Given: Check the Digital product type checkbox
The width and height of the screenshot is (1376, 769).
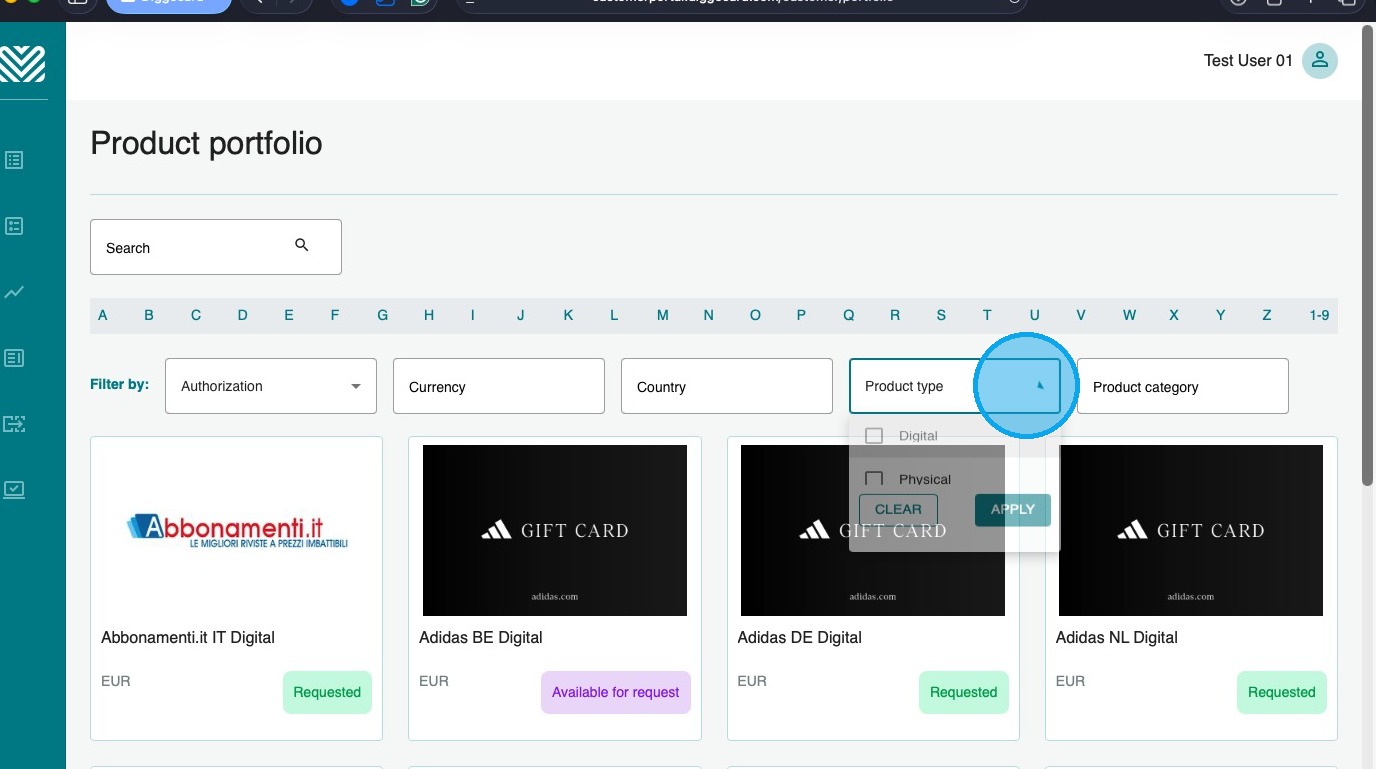Looking at the screenshot, I should click(874, 436).
